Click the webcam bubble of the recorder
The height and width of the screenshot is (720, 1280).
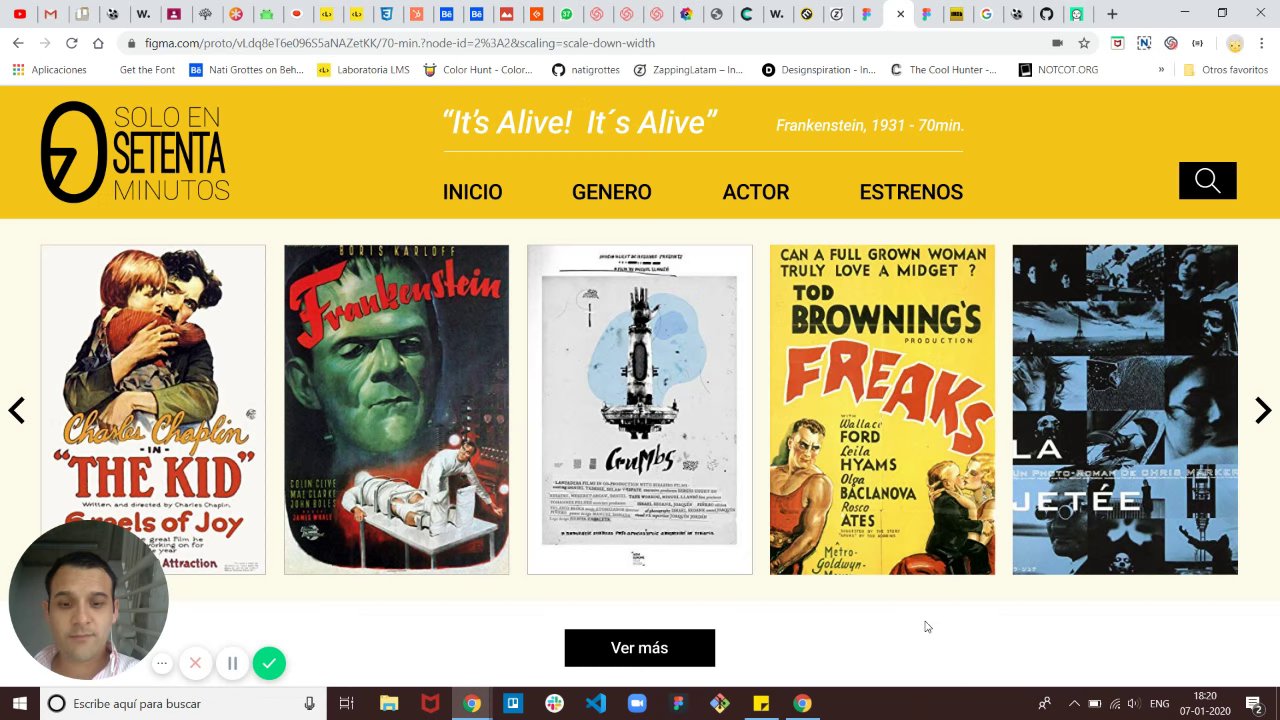[x=88, y=601]
